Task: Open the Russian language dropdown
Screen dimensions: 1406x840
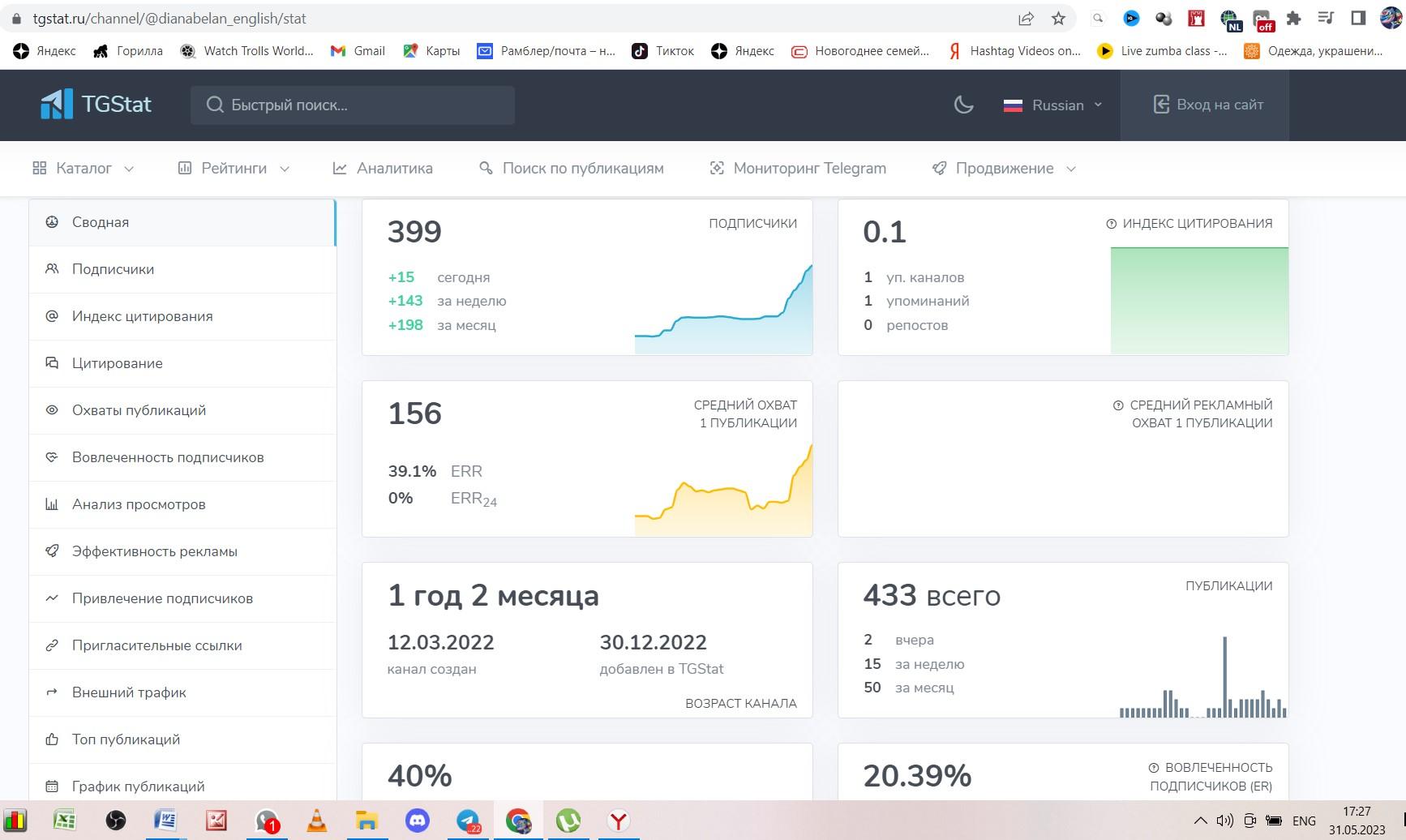Action: [1052, 105]
